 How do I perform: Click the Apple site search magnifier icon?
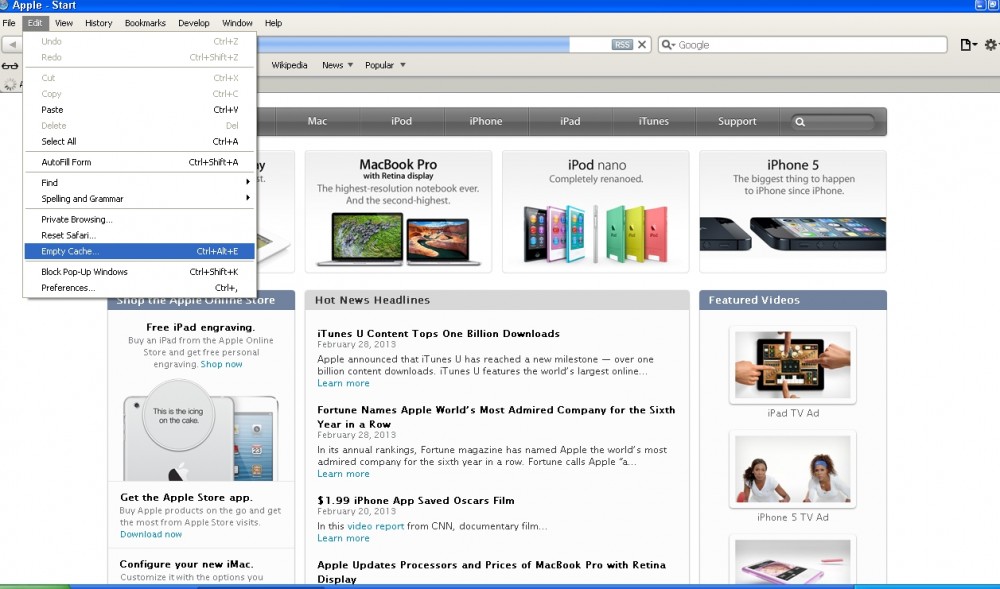(x=800, y=122)
